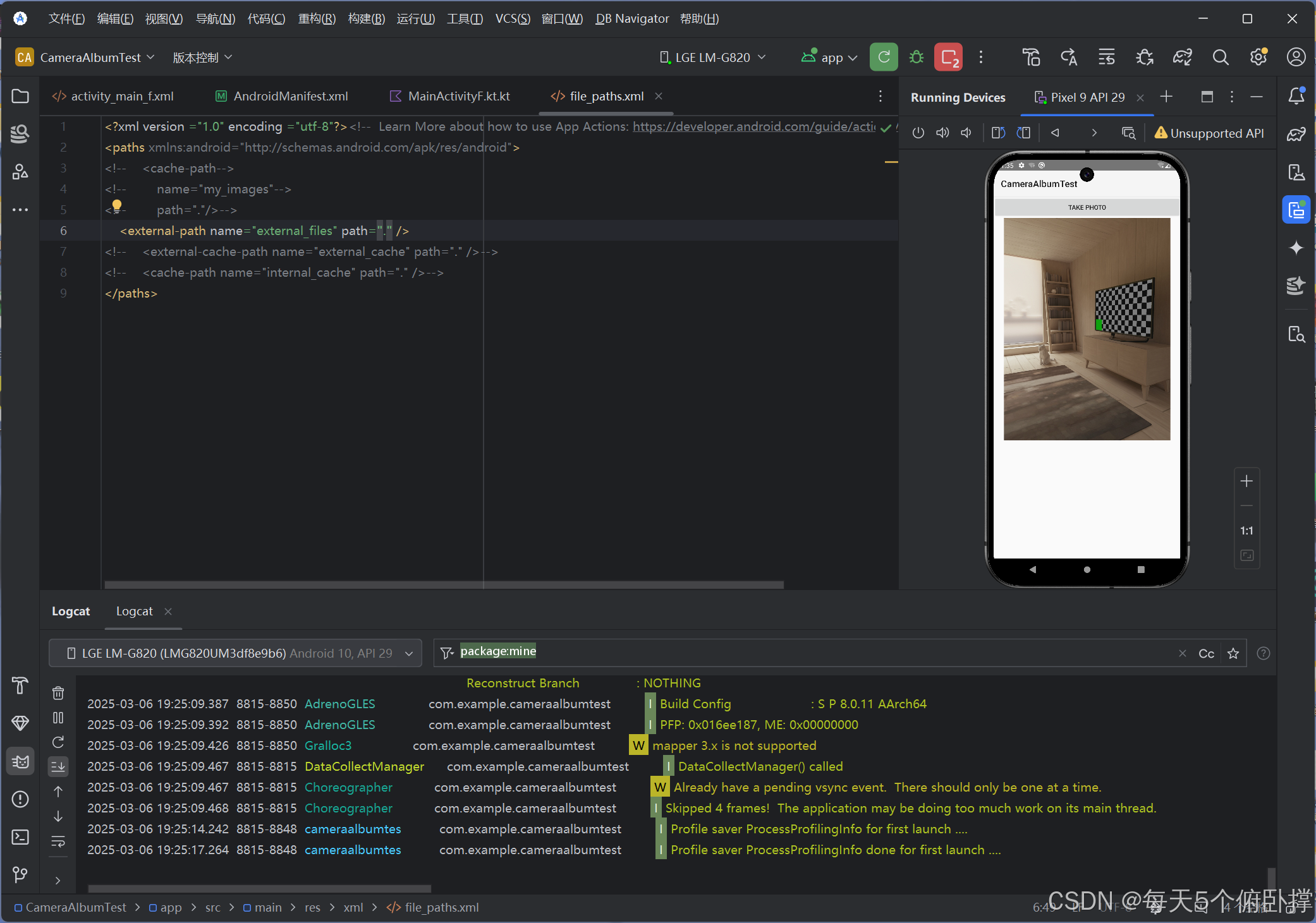Open Search Everywhere magnifier icon
This screenshot has height=923, width=1316.
coord(1221,57)
